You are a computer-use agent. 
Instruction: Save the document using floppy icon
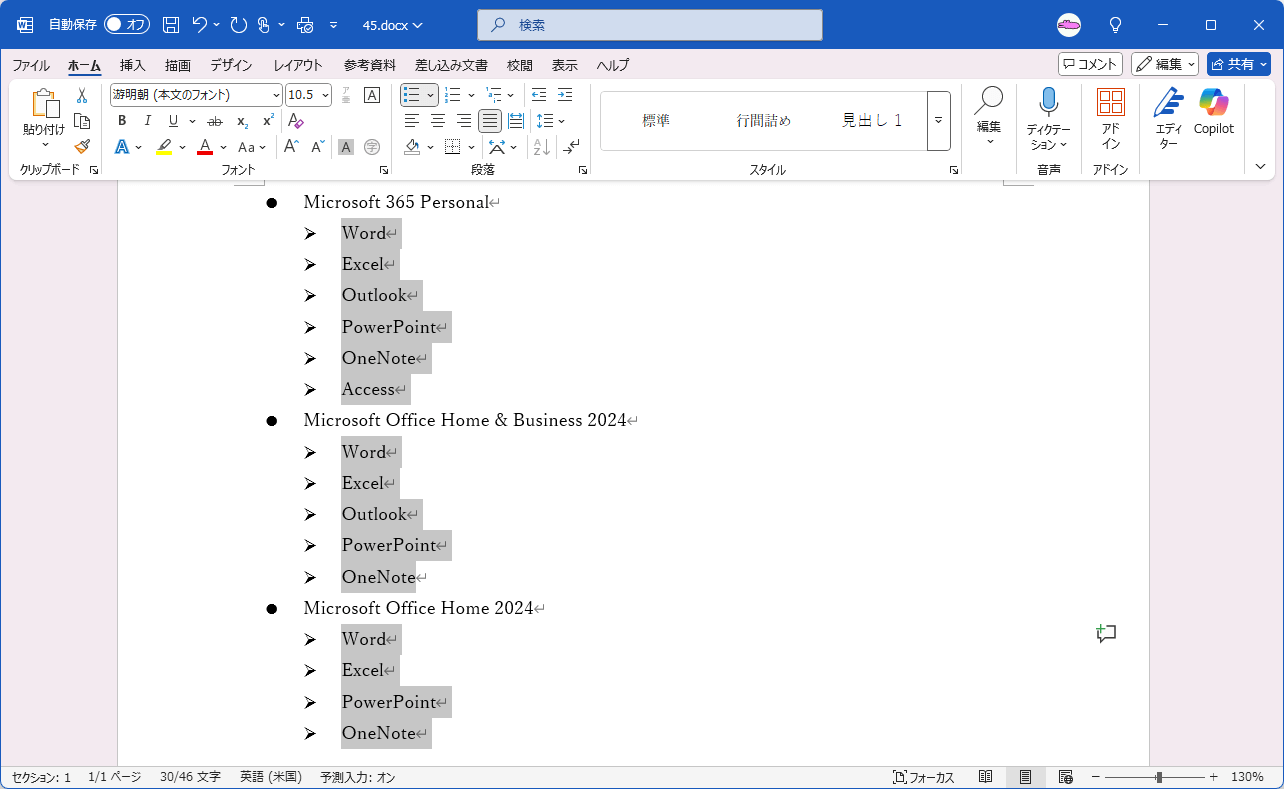tap(171, 25)
